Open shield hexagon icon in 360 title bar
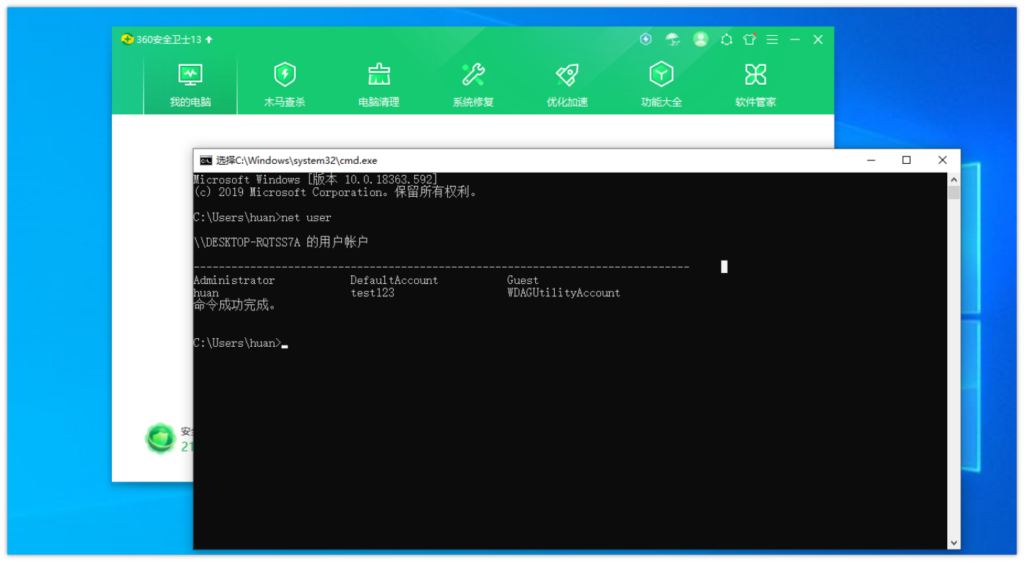 tap(646, 39)
